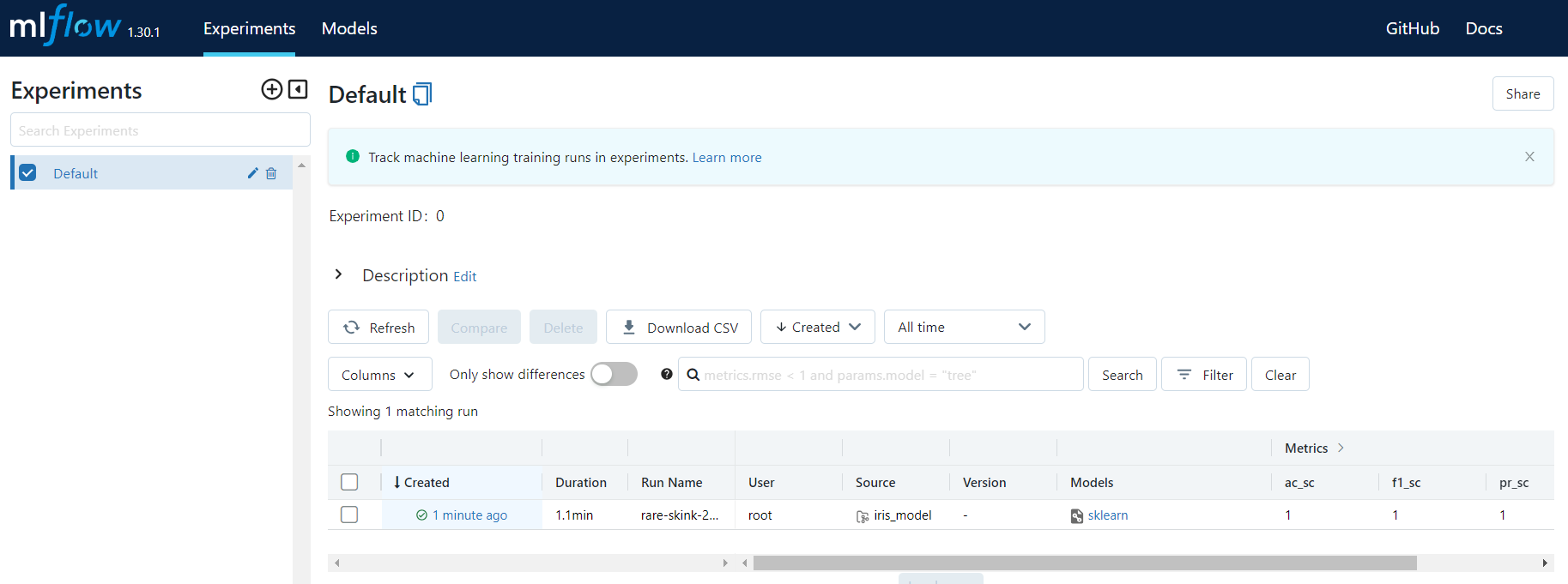1568x584 pixels.
Task: Click the Refresh button
Action: point(378,327)
